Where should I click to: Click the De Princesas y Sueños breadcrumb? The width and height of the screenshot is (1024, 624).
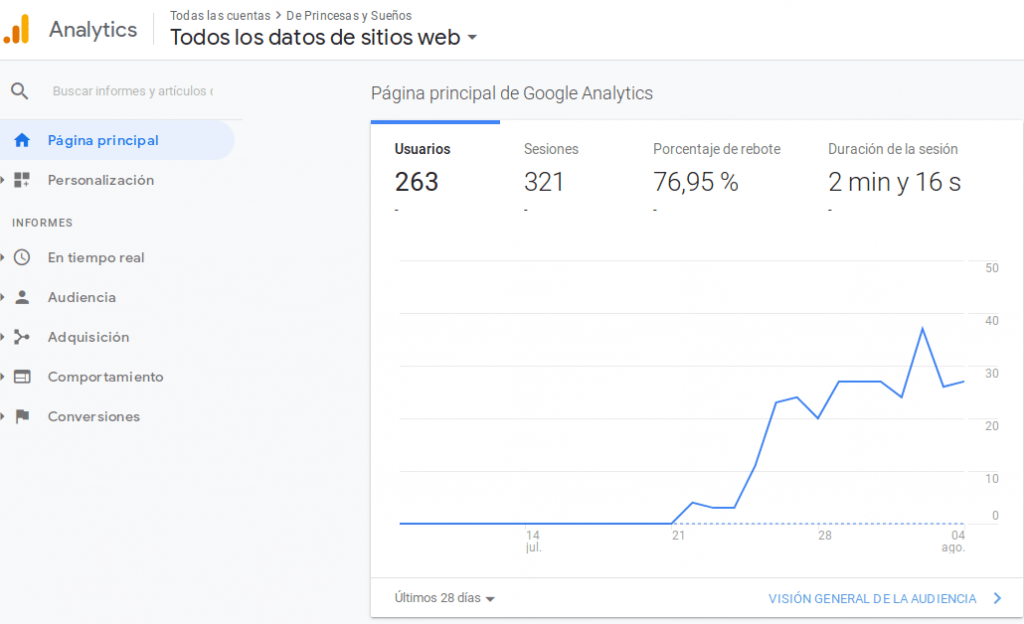coord(349,15)
